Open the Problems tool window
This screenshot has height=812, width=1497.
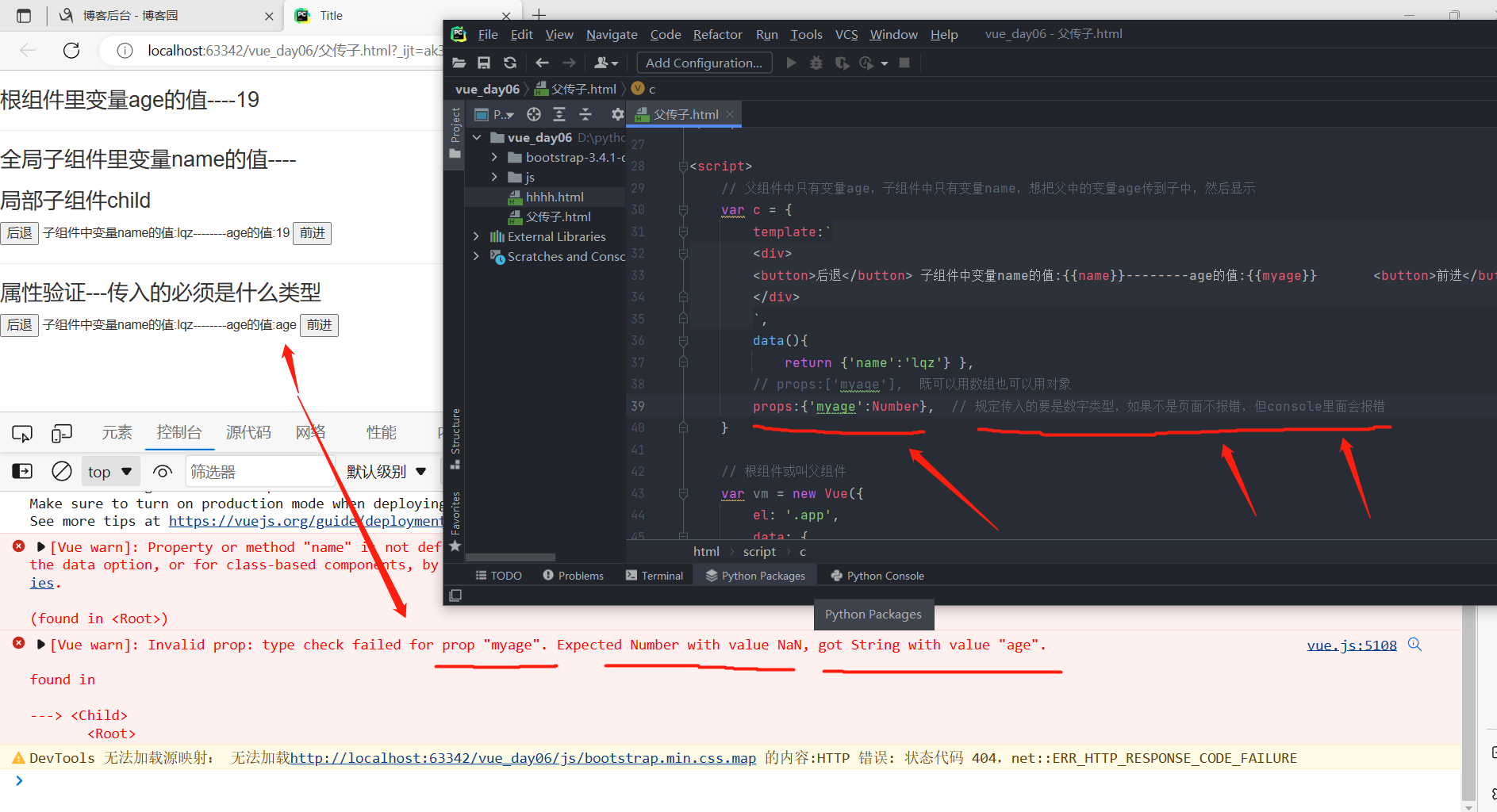pyautogui.click(x=573, y=576)
